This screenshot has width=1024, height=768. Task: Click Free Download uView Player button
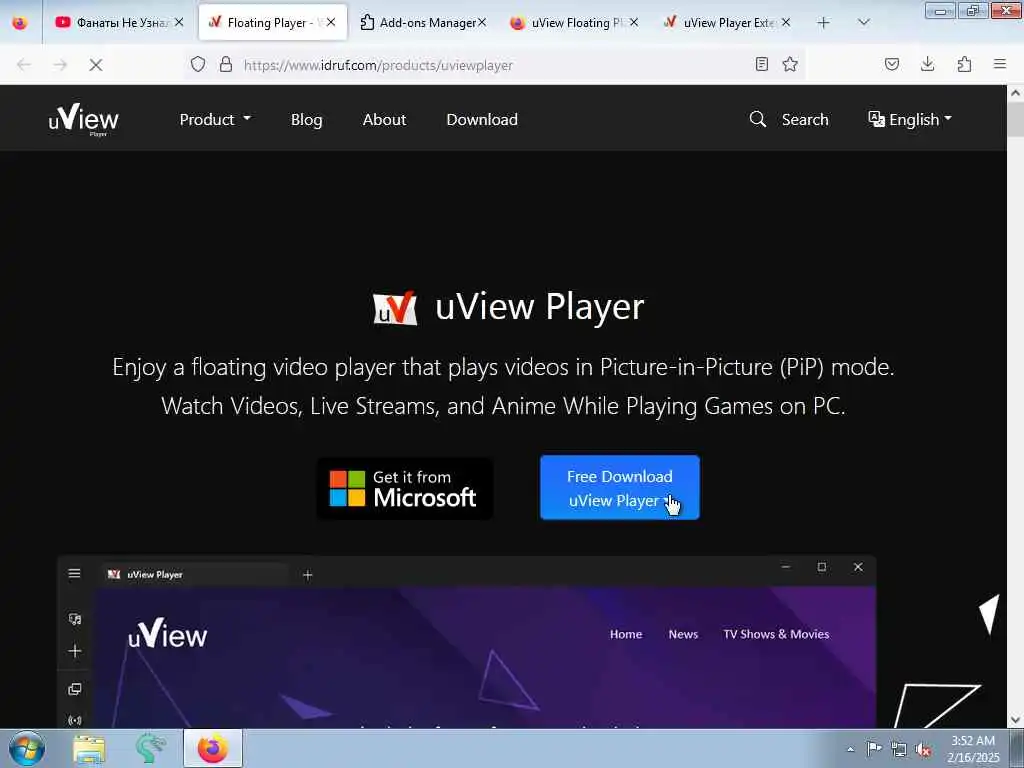[x=620, y=488]
